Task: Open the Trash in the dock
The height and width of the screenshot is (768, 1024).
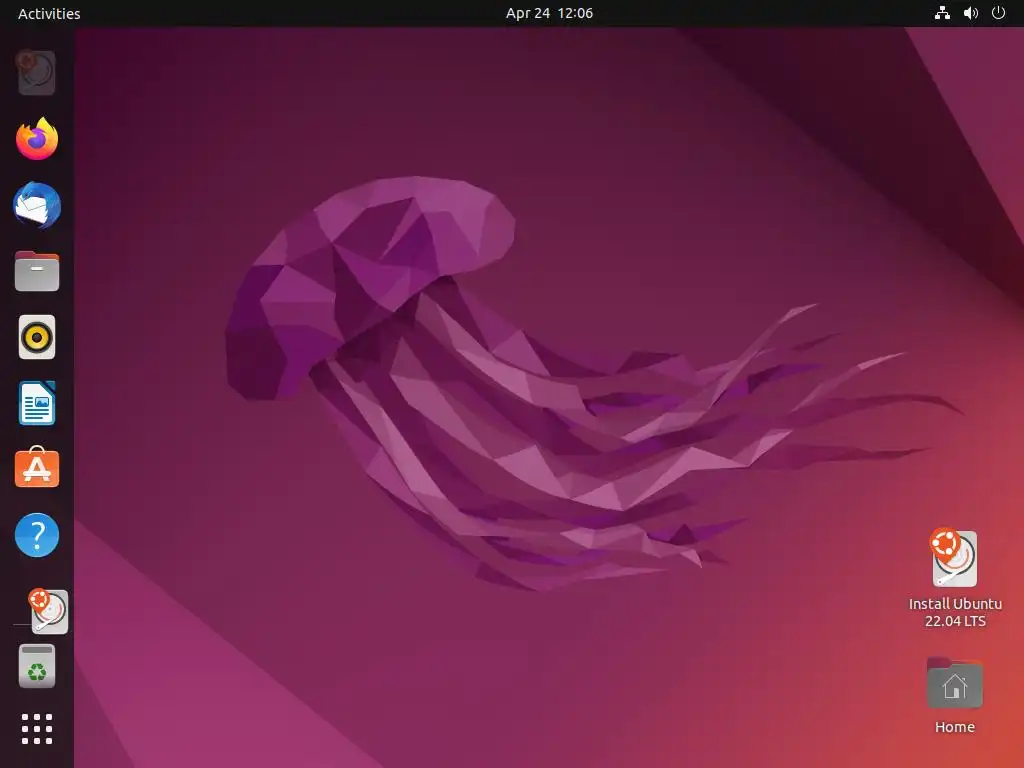Action: (37, 666)
